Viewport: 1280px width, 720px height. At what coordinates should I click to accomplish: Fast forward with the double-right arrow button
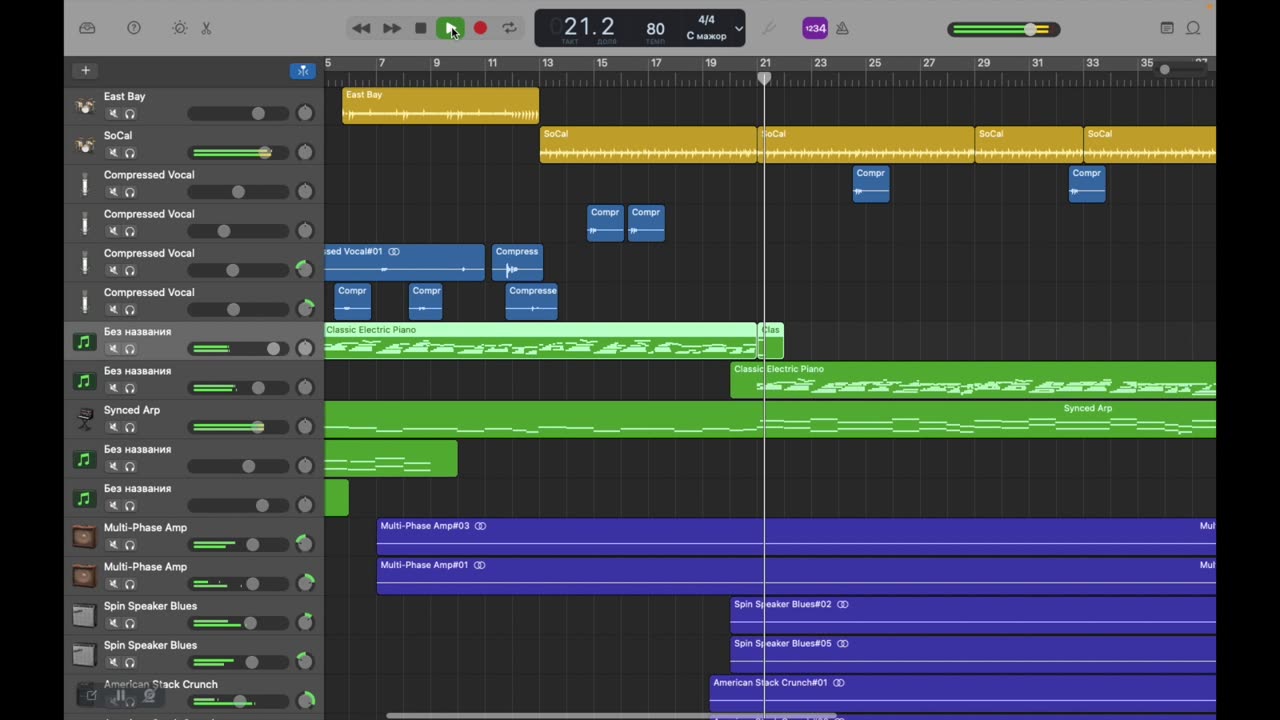pyautogui.click(x=392, y=28)
